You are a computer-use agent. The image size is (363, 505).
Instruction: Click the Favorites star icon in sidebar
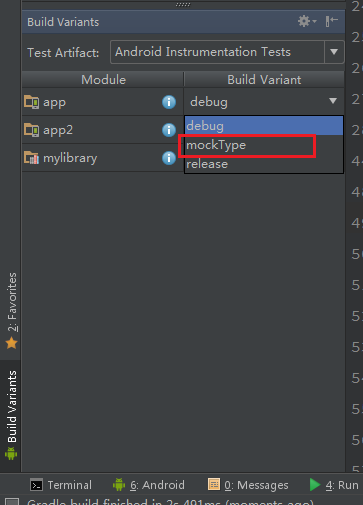point(11,343)
